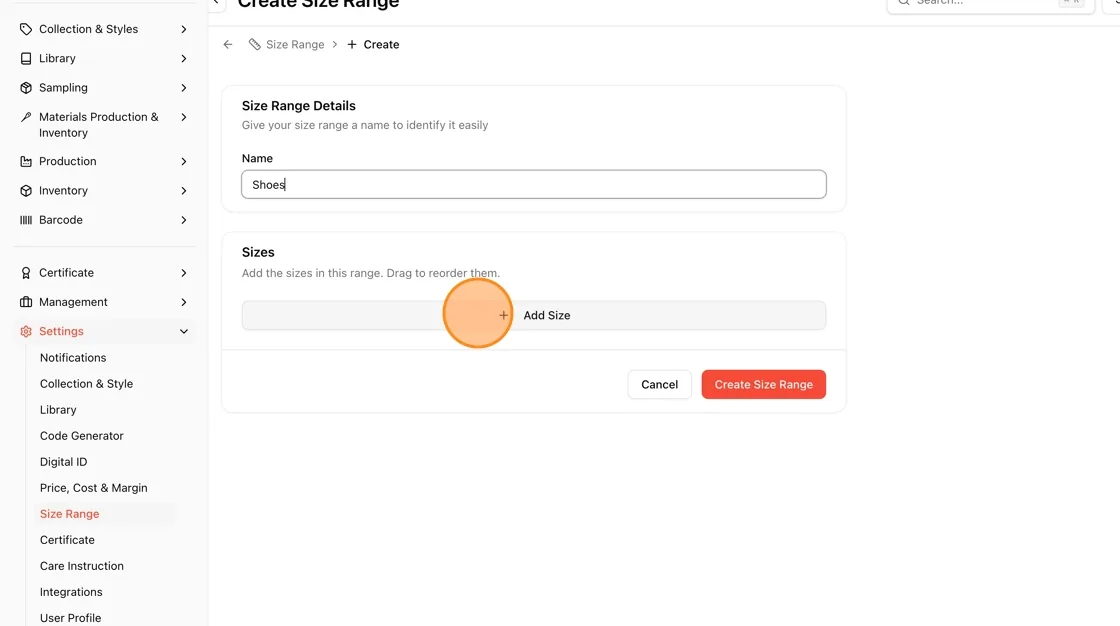Image resolution: width=1120 pixels, height=626 pixels.
Task: Click the Certificate ribbon icon
Action: (x=26, y=273)
